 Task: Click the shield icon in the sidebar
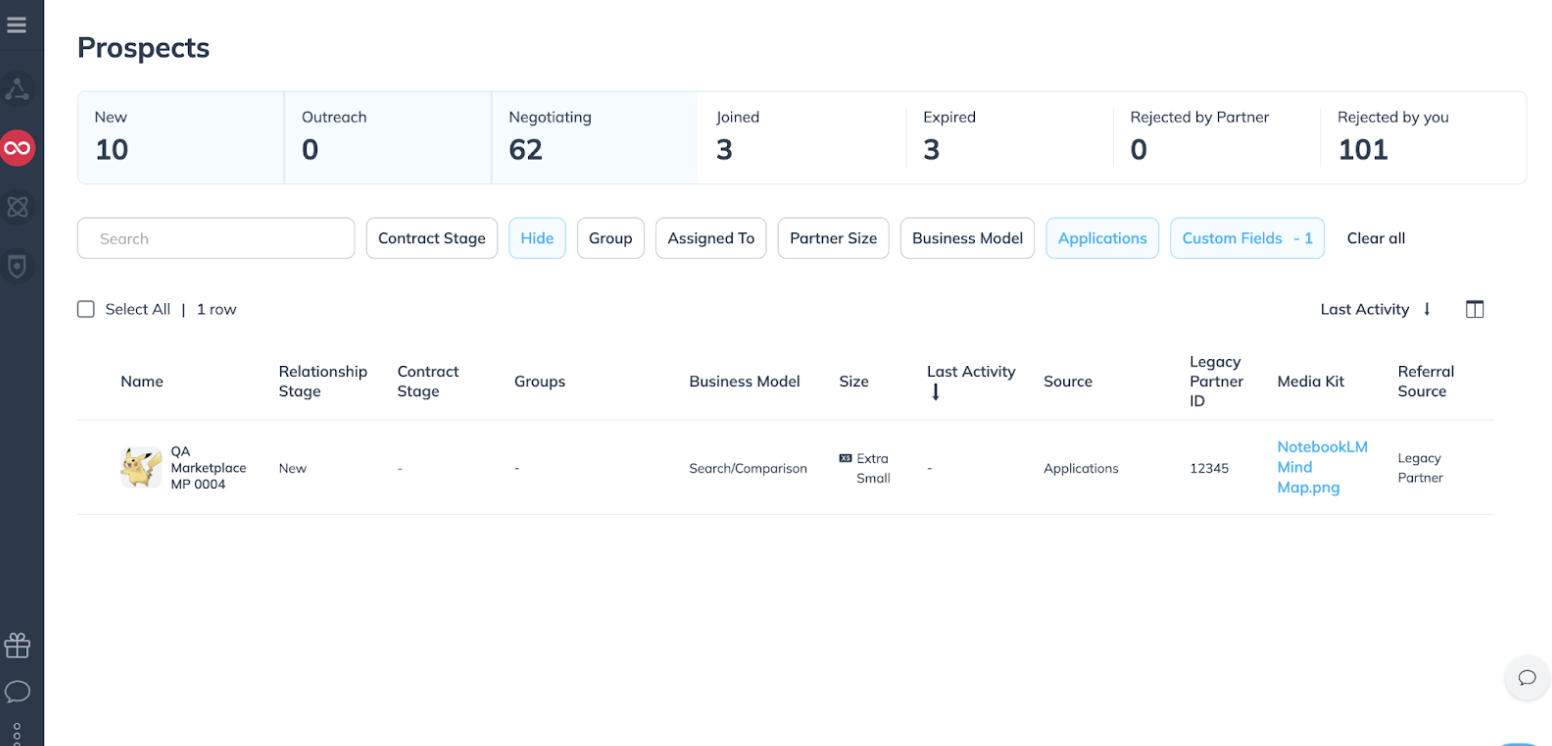click(x=18, y=265)
